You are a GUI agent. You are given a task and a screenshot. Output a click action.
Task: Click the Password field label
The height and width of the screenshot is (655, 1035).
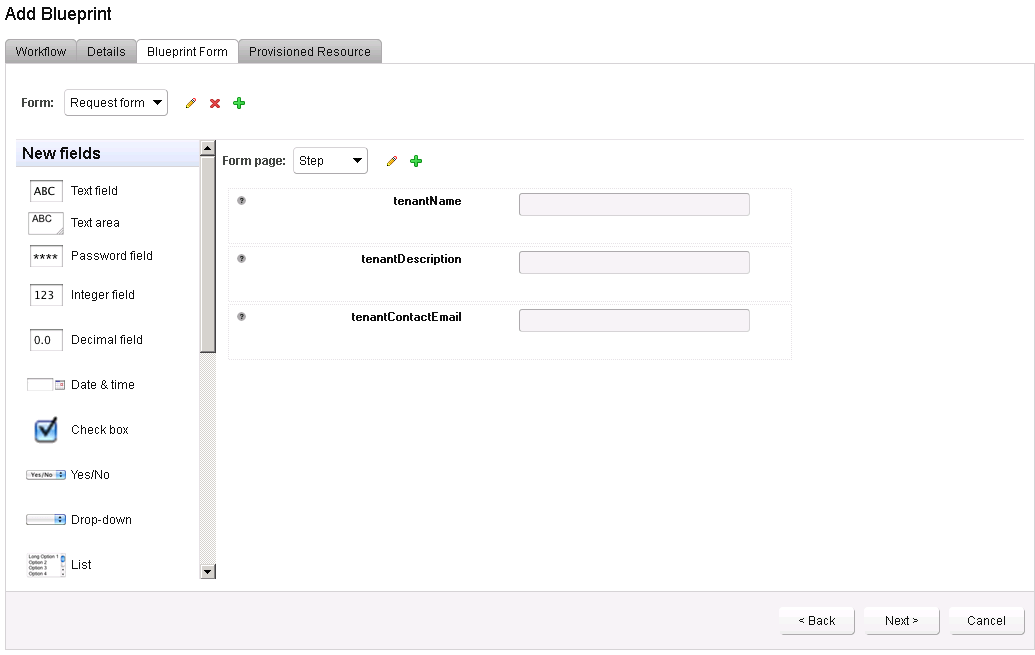click(112, 256)
